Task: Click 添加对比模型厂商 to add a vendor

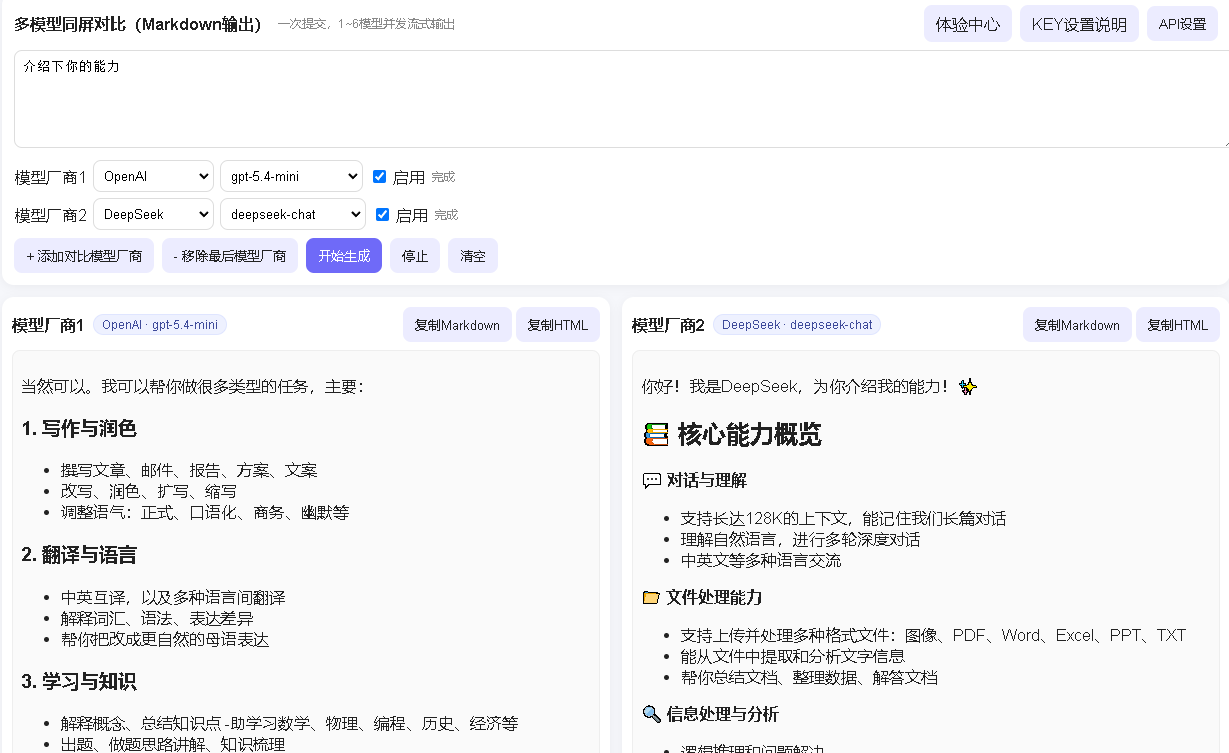Action: (x=84, y=256)
